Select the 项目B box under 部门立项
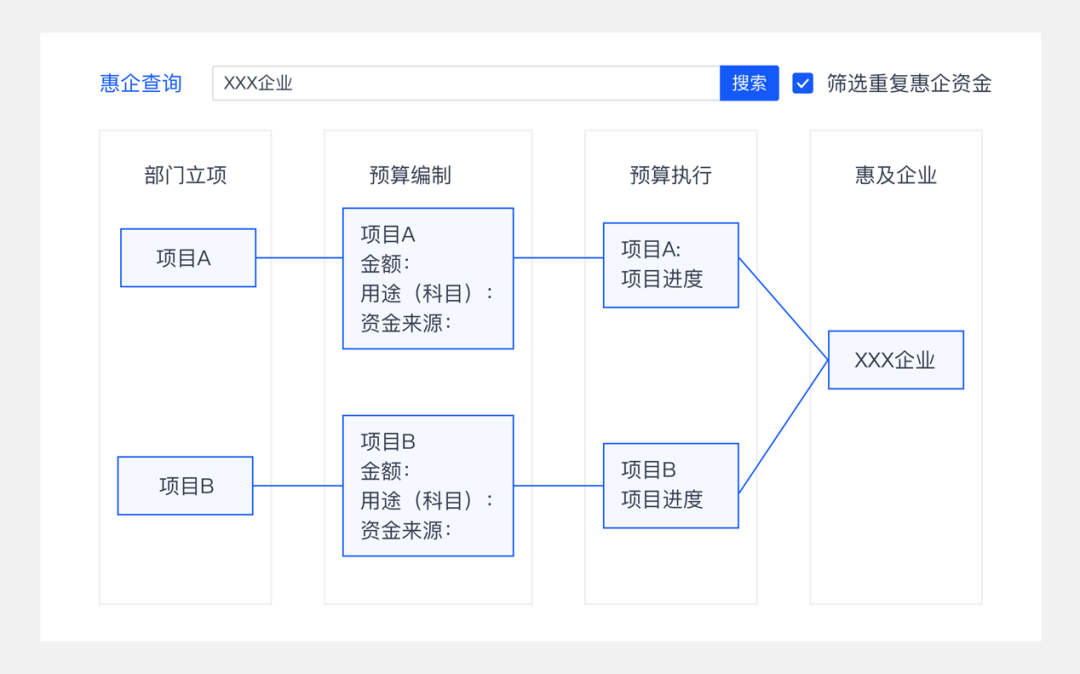Image resolution: width=1080 pixels, height=674 pixels. pyautogui.click(x=185, y=485)
